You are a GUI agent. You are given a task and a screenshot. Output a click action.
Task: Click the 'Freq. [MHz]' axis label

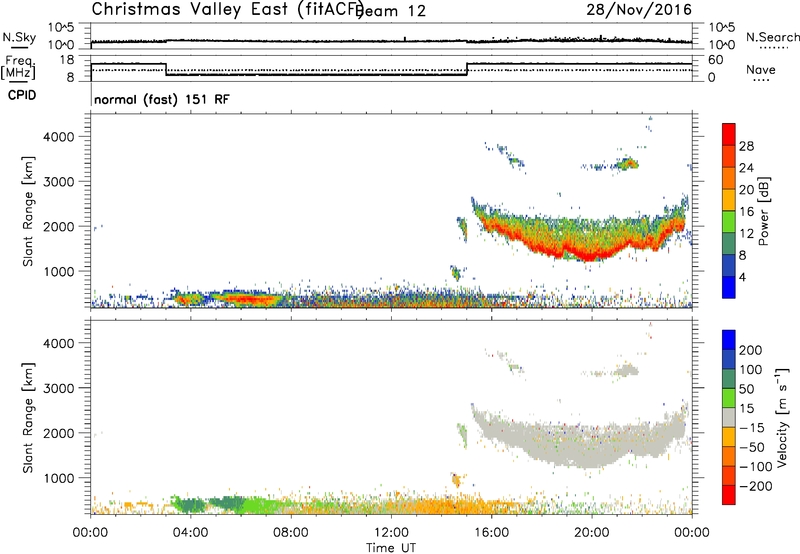(x=18, y=67)
